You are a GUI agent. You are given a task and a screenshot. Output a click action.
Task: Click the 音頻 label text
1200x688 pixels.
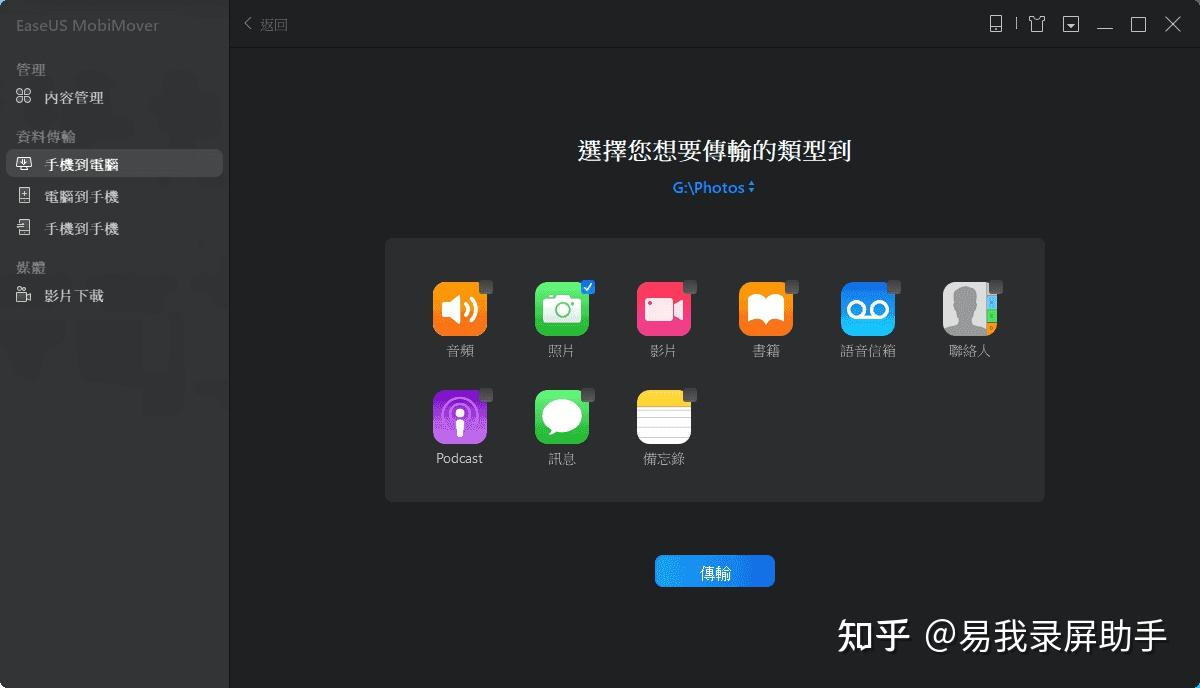point(460,351)
